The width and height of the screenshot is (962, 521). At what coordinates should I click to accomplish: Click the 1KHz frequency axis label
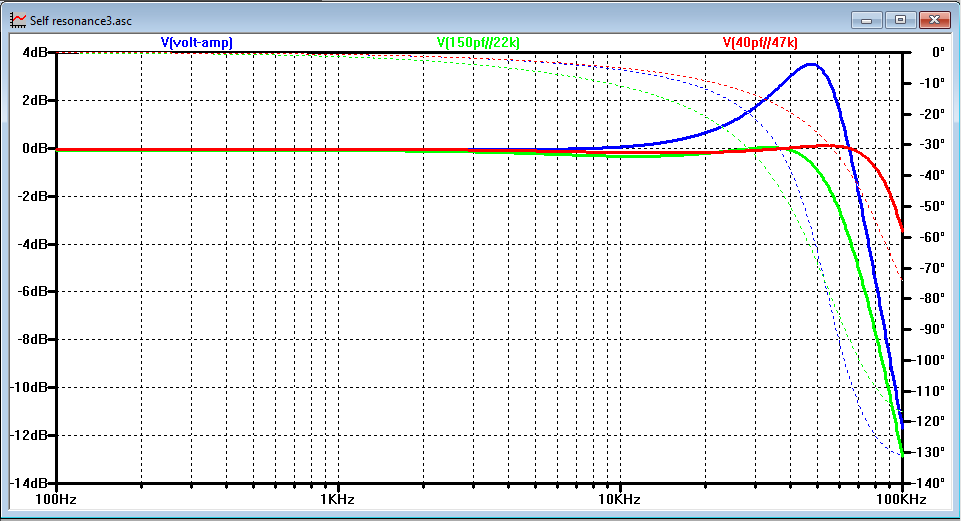[337, 500]
